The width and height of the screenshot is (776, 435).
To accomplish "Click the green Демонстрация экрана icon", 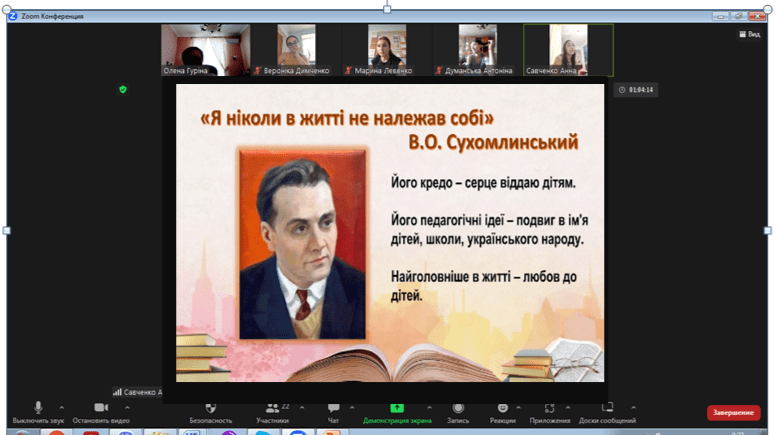I will tap(397, 408).
